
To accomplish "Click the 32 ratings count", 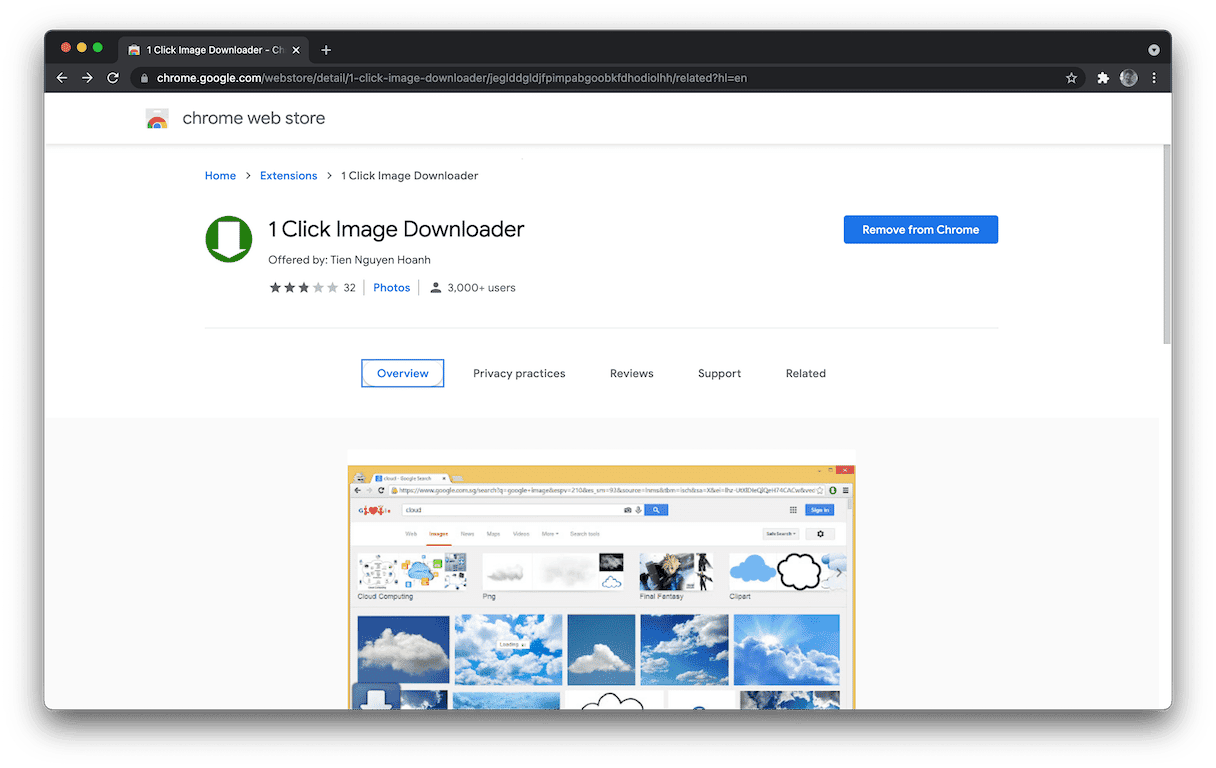I will click(350, 288).
